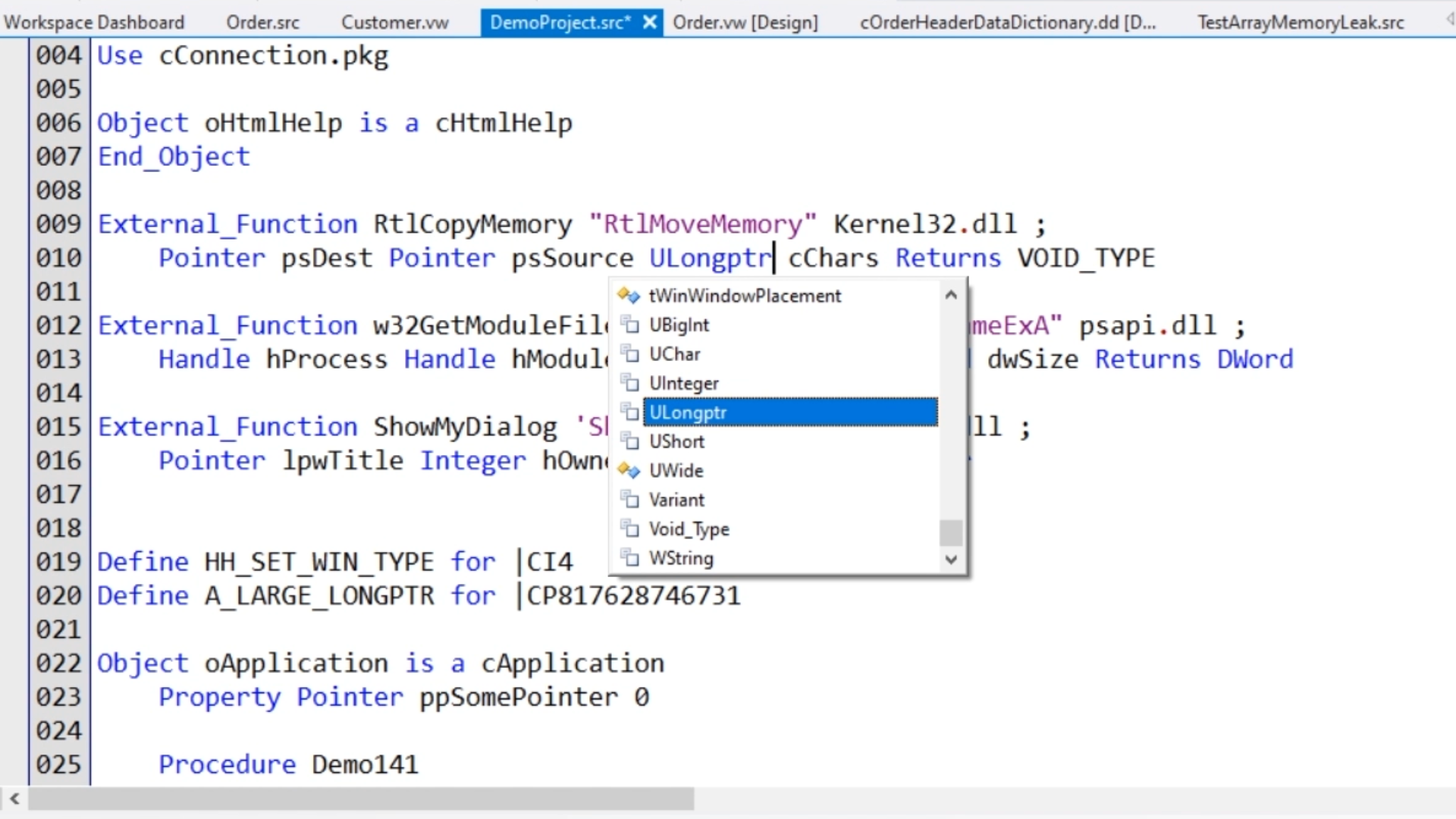The width and height of the screenshot is (1456, 819).
Task: Click the Variant type icon
Action: click(x=629, y=500)
